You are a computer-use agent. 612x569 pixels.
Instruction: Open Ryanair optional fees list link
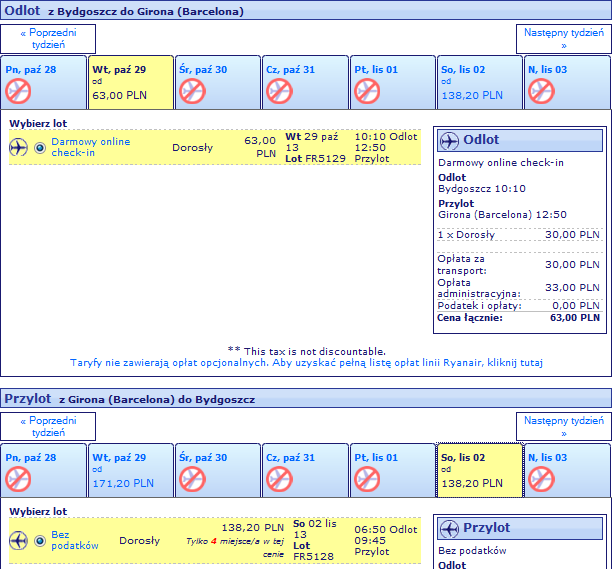[306, 363]
